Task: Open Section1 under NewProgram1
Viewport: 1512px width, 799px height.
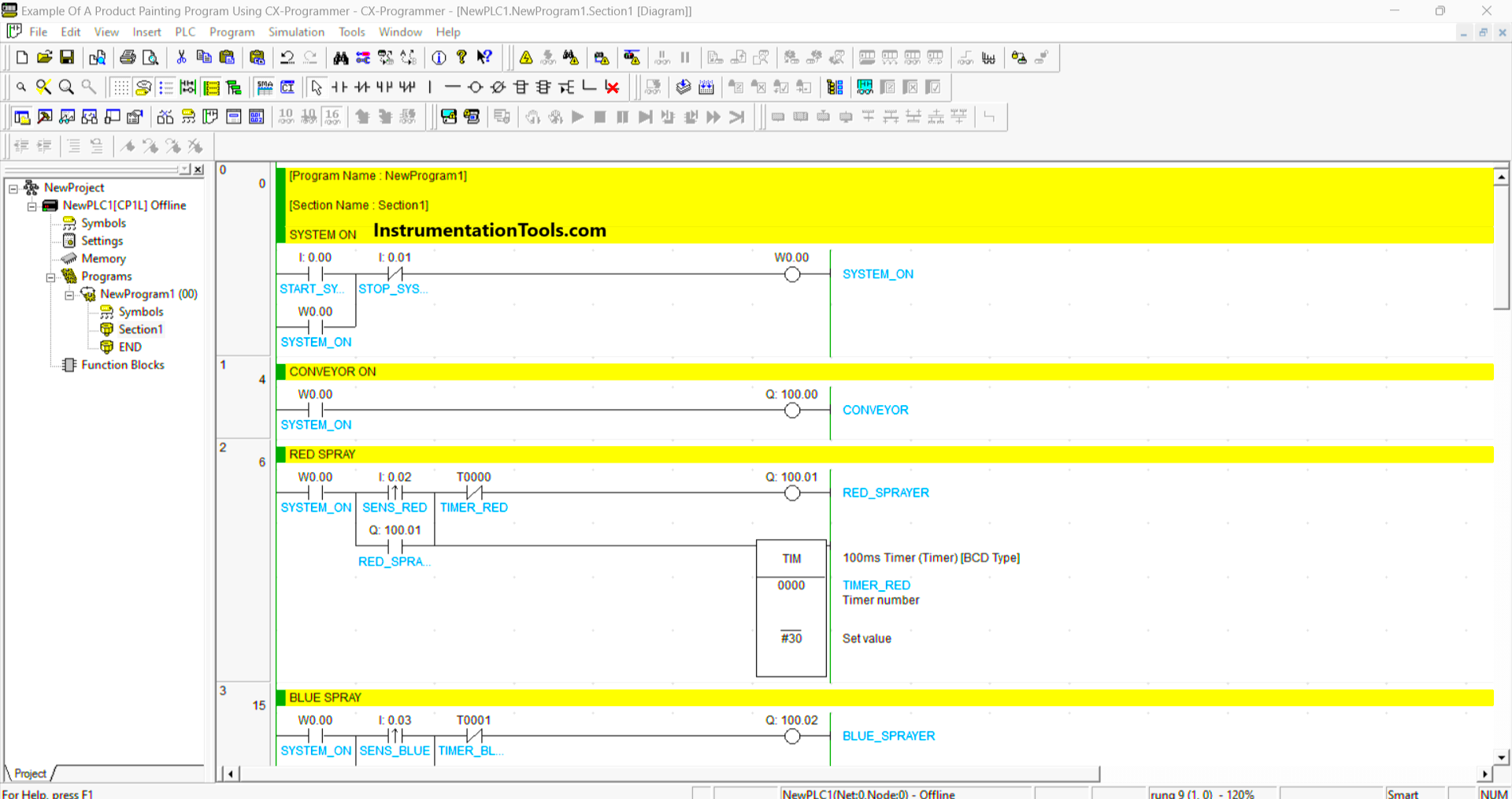Action: tap(140, 329)
